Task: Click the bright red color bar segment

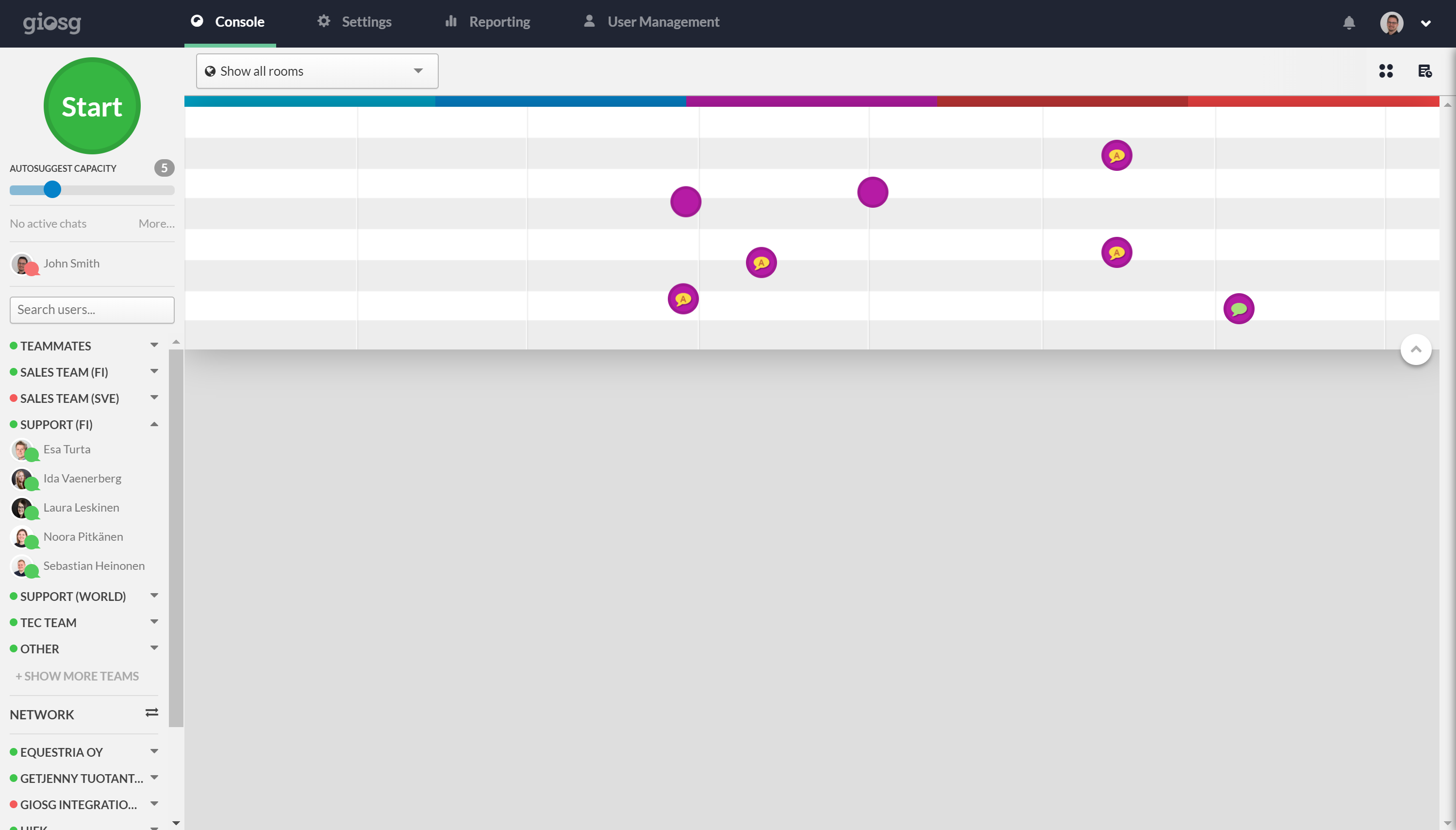Action: point(1313,101)
